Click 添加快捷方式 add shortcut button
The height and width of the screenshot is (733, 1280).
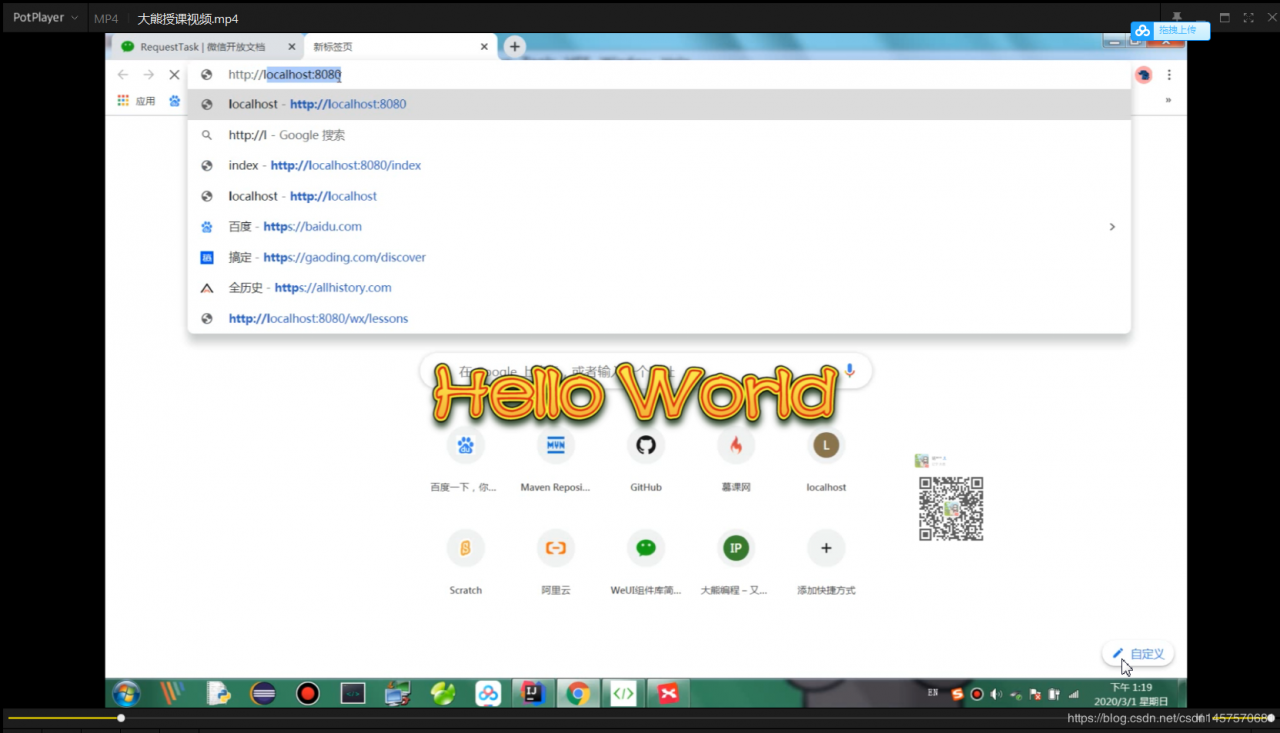pos(826,563)
